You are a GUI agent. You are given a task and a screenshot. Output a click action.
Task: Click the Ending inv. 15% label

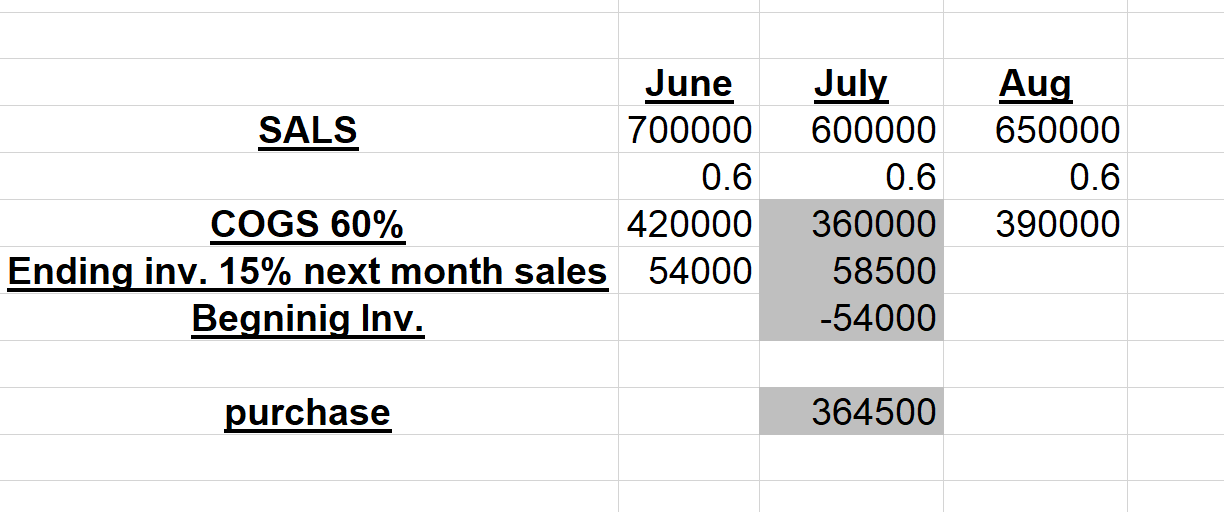tap(308, 271)
